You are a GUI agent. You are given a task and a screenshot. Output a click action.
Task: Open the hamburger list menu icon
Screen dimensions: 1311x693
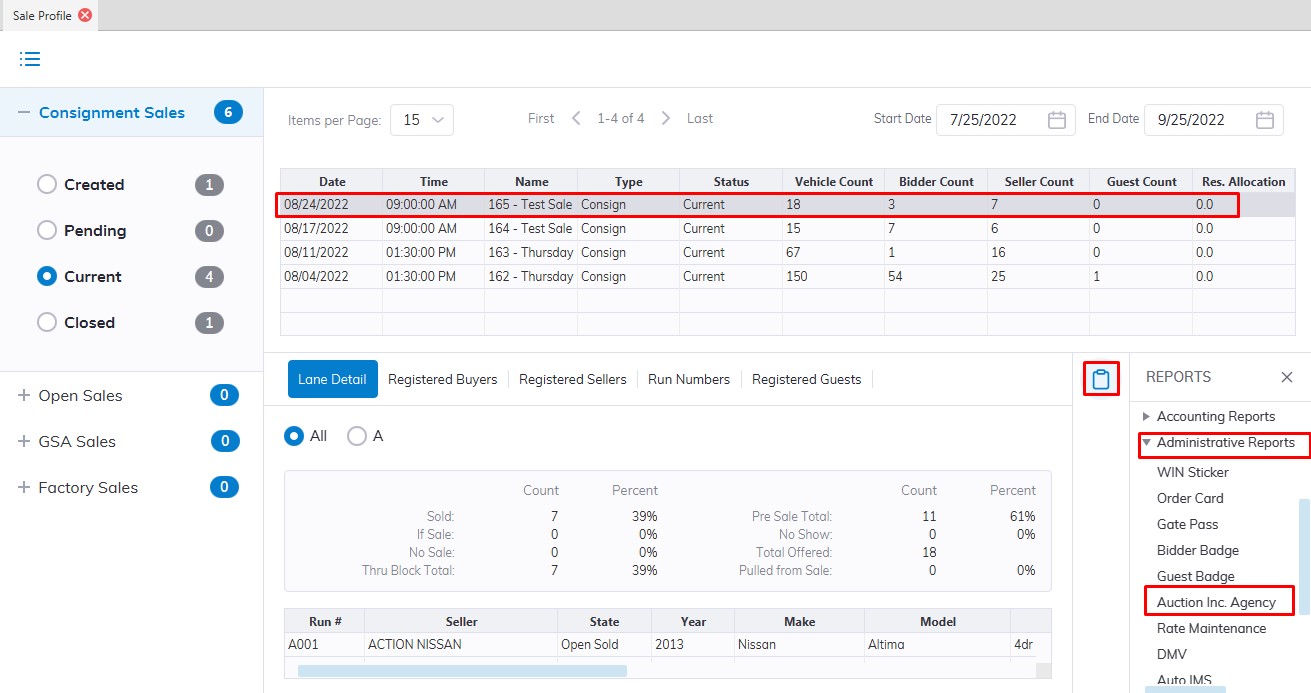(30, 59)
